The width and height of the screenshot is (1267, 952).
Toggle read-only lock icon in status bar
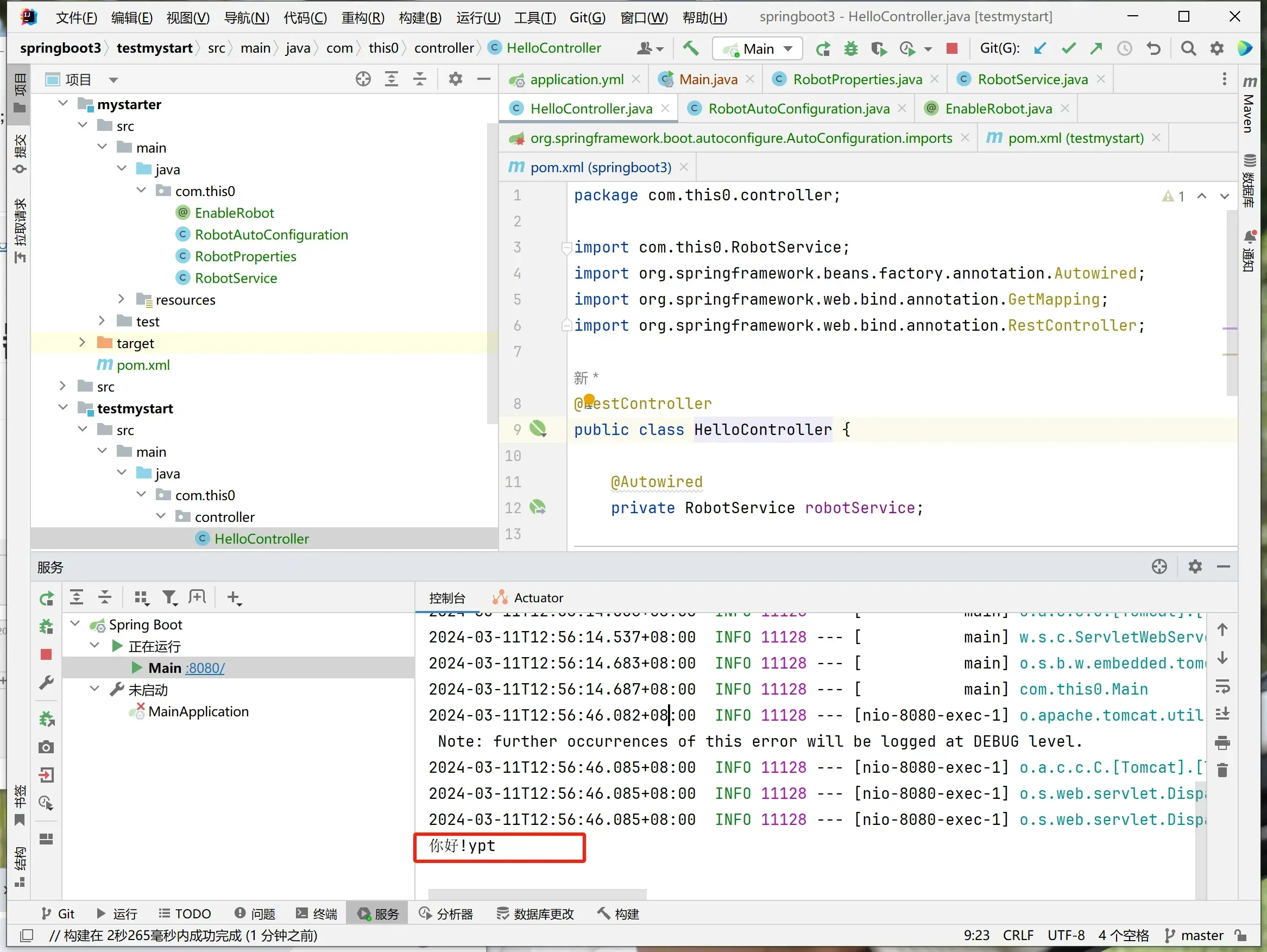[1241, 936]
